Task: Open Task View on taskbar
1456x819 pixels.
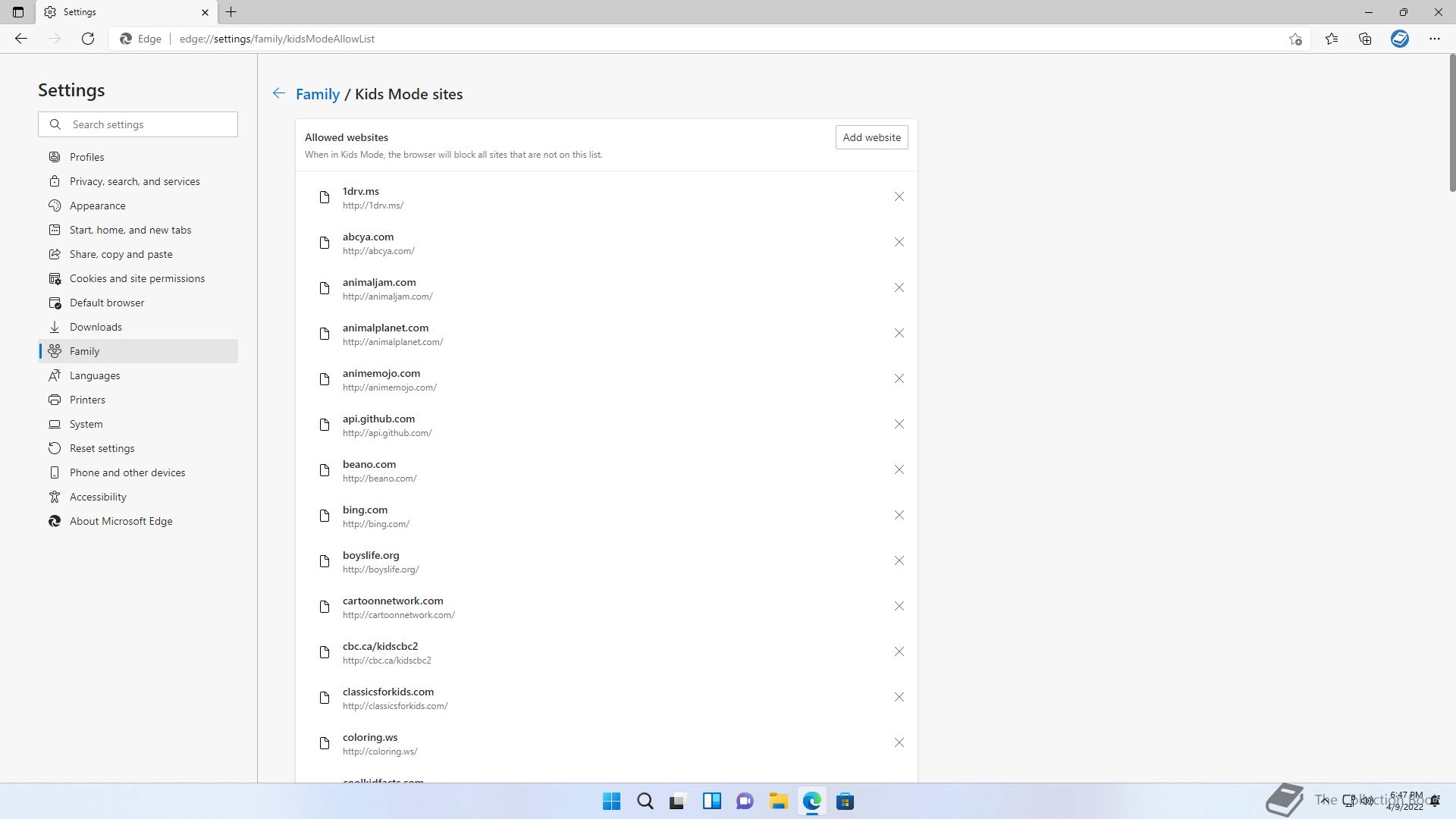Action: (x=678, y=802)
